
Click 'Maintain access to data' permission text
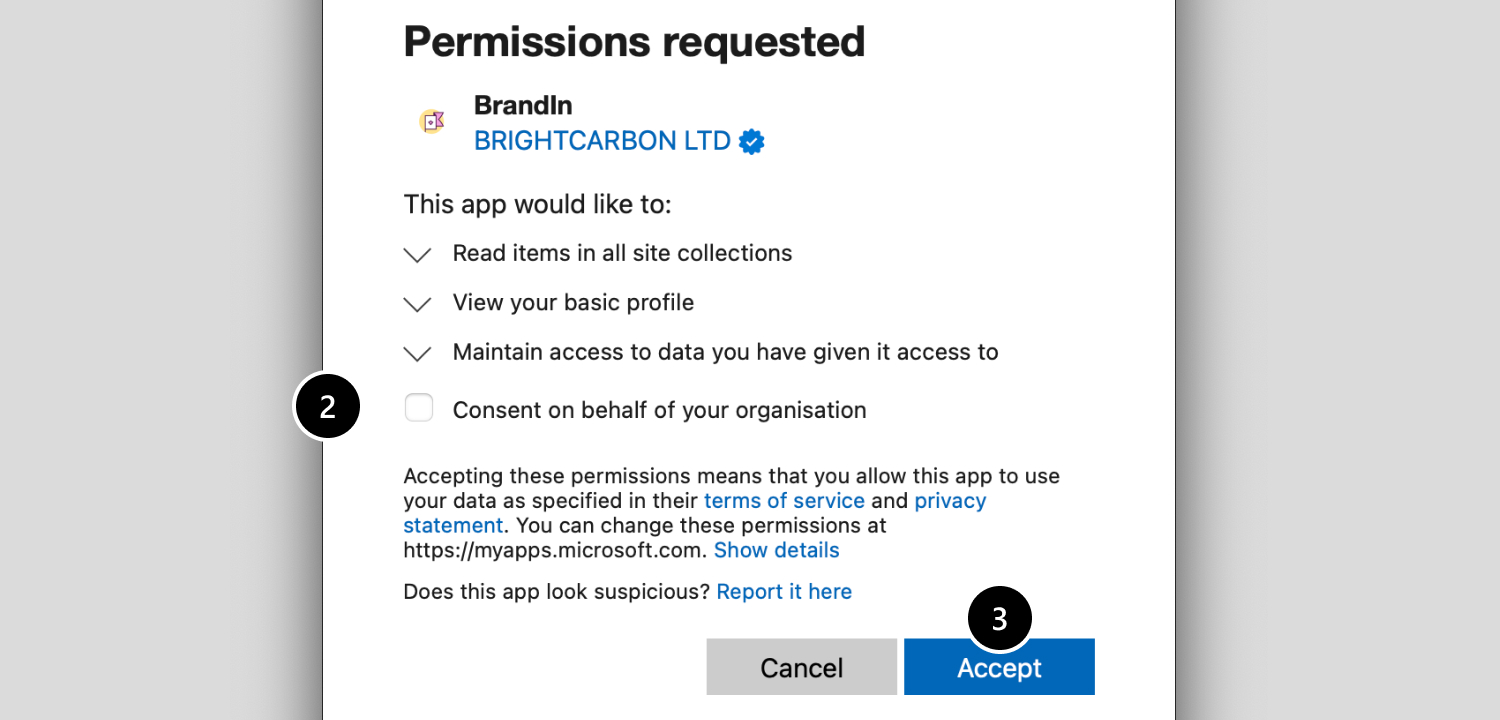[x=725, y=352]
